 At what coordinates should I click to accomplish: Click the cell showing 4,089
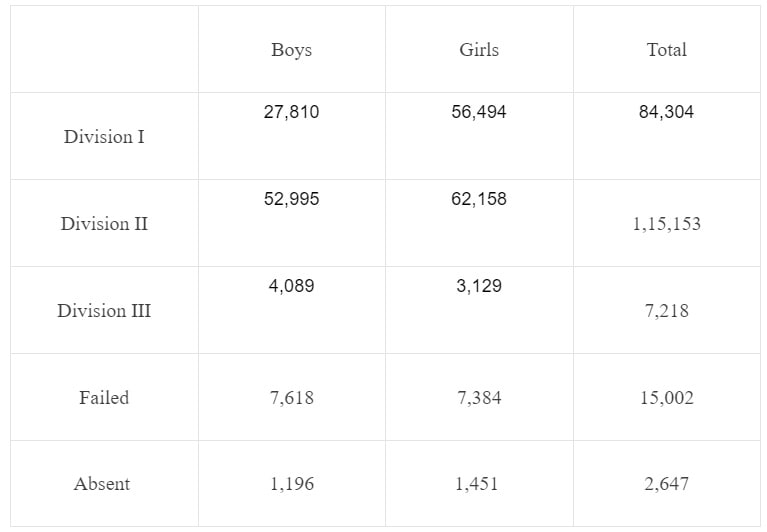point(292,286)
